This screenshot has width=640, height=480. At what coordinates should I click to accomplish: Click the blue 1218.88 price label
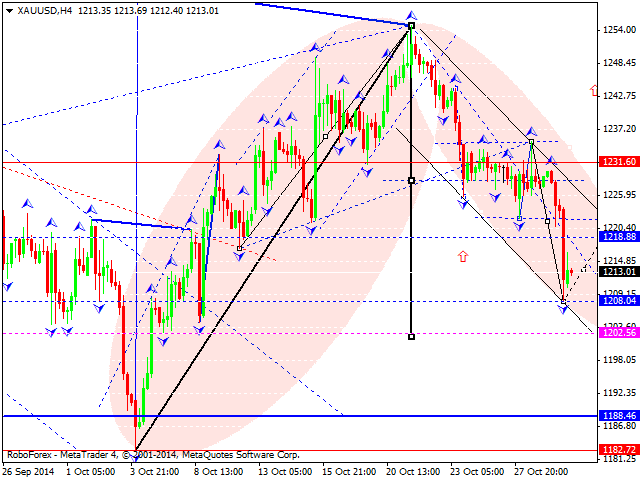[619, 236]
